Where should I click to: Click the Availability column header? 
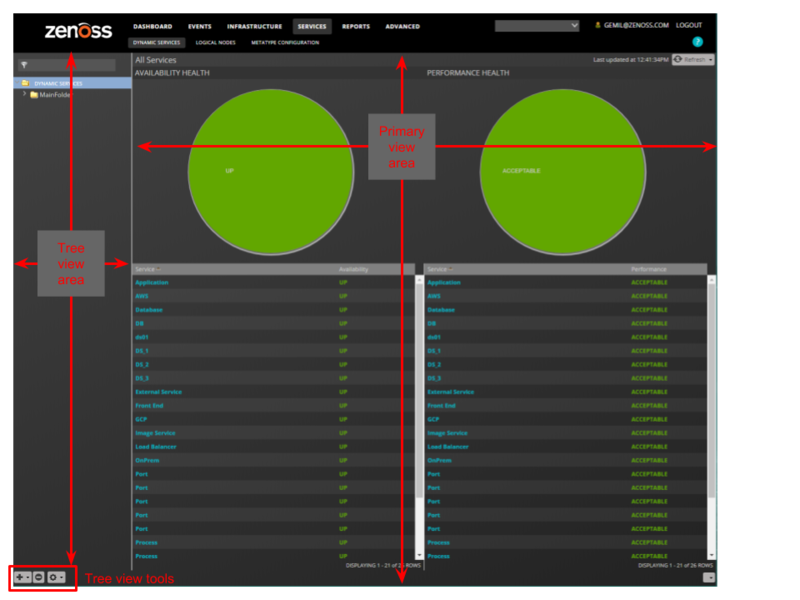pyautogui.click(x=353, y=269)
